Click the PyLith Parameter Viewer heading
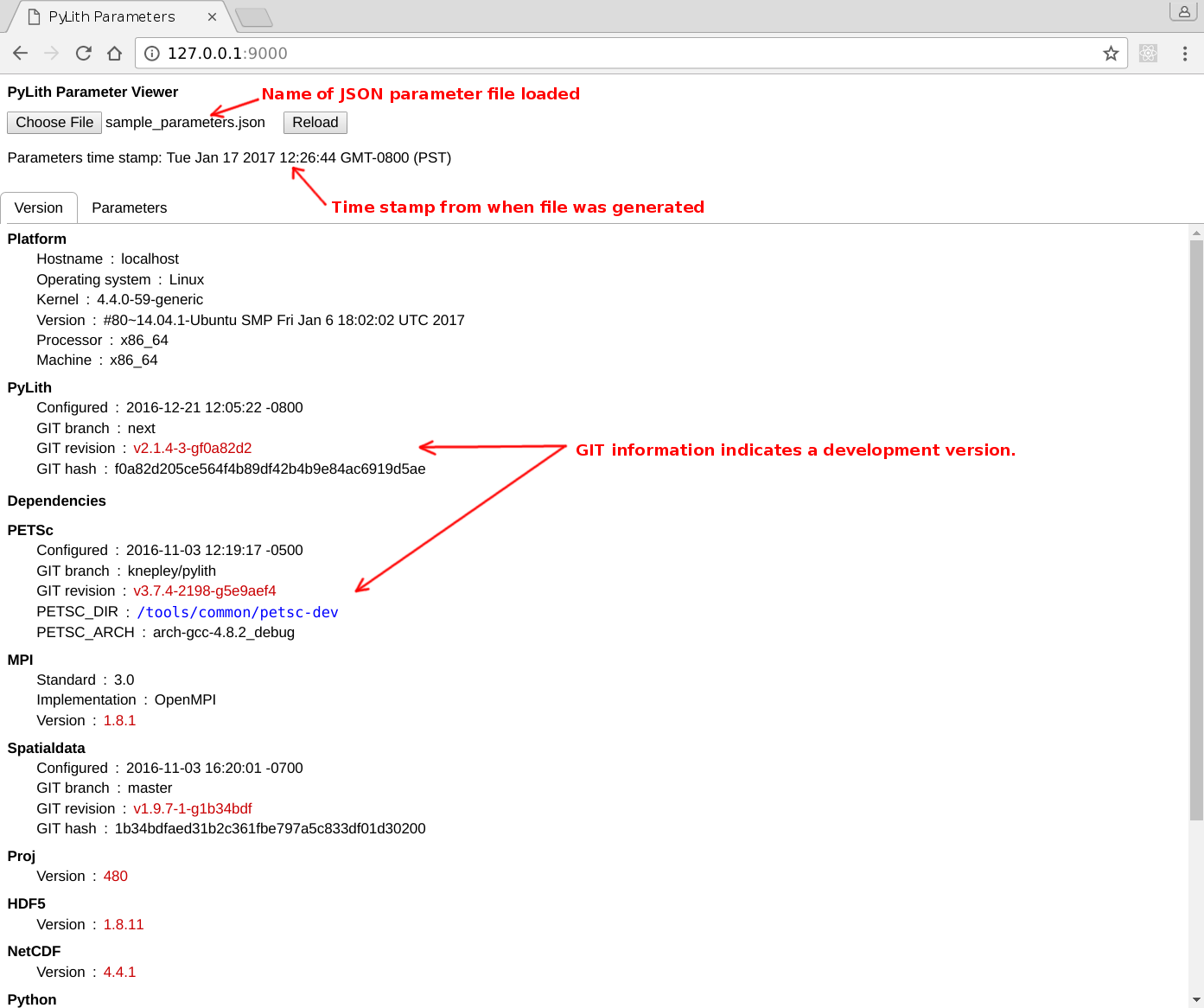Viewport: 1204px width, 1008px height. (92, 92)
